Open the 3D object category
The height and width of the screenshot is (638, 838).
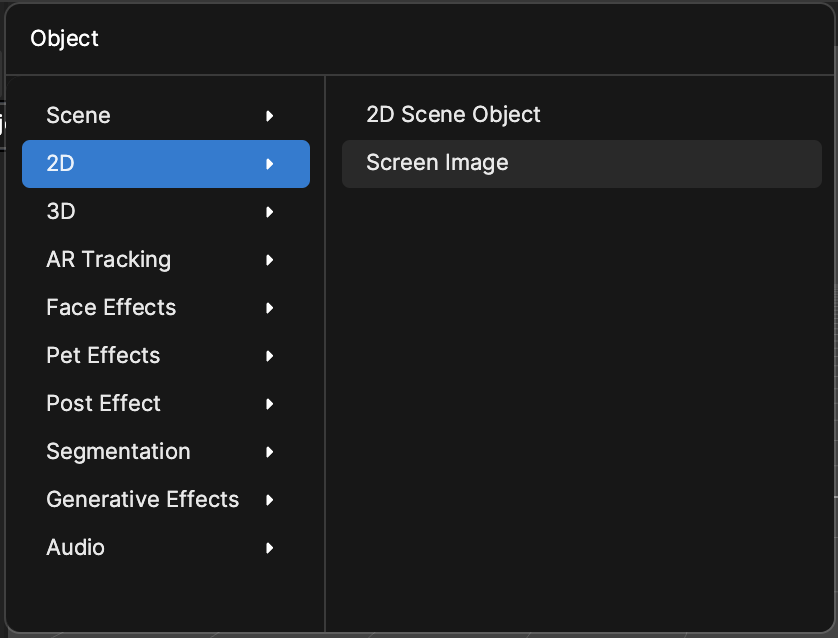coord(166,212)
